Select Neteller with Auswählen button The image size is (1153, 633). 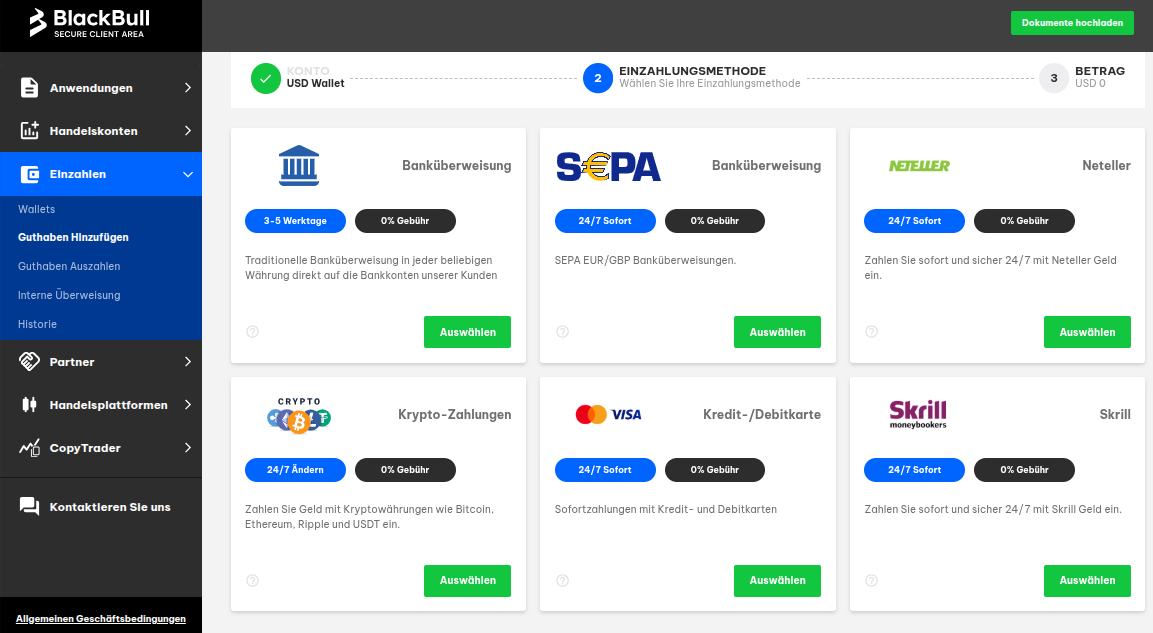pyautogui.click(x=1087, y=332)
